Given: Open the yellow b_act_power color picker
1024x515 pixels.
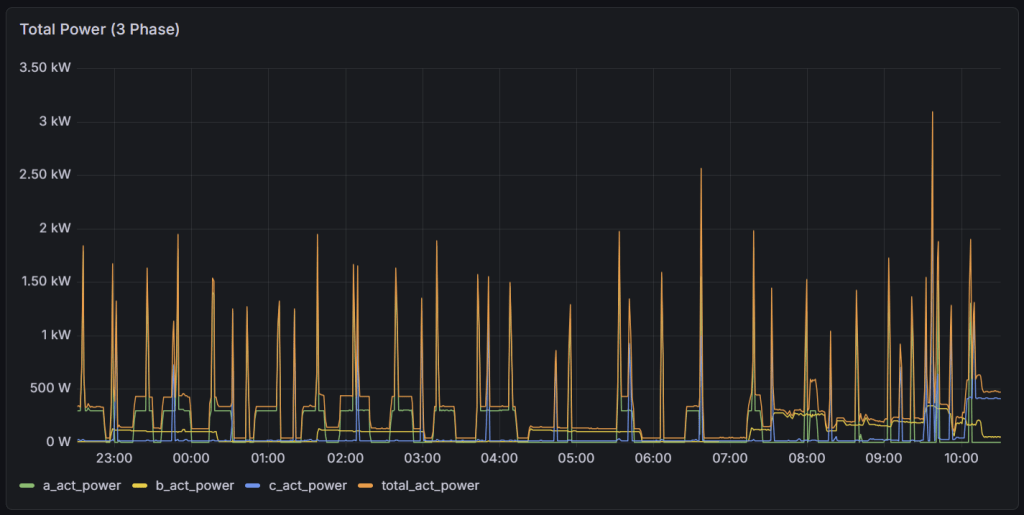Looking at the screenshot, I should click(141, 486).
